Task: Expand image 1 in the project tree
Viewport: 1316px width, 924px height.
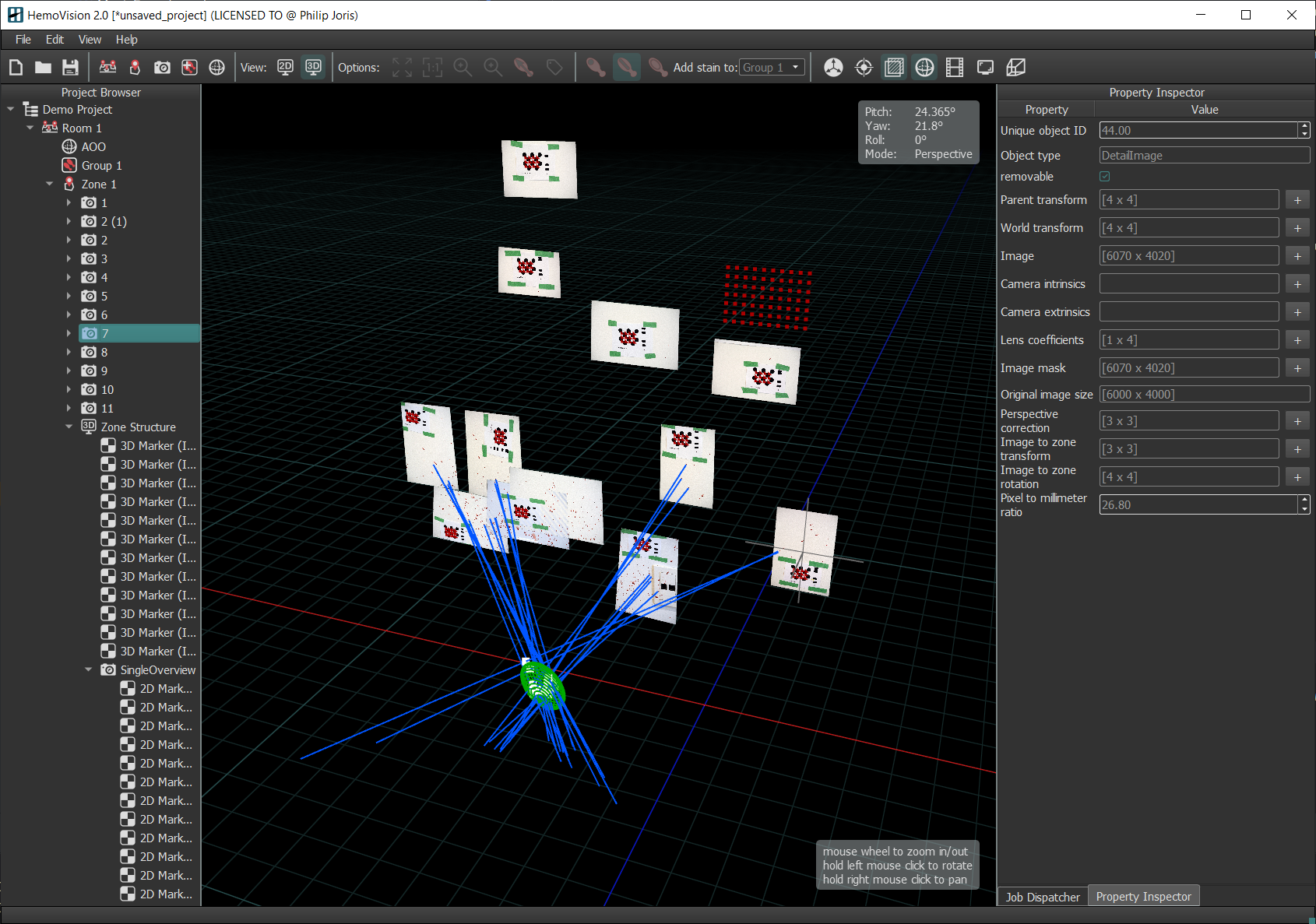Action: click(x=69, y=203)
